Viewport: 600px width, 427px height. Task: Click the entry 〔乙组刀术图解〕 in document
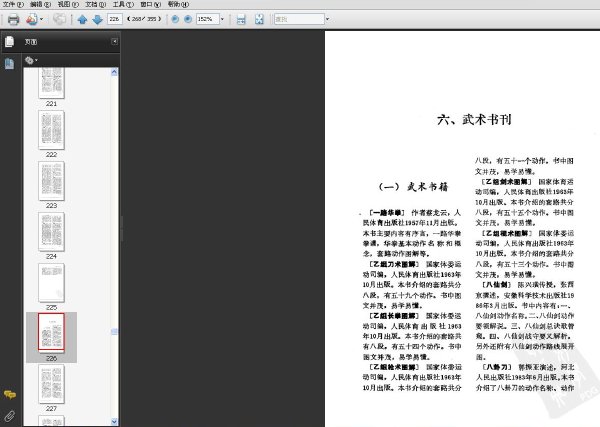[x=394, y=264]
